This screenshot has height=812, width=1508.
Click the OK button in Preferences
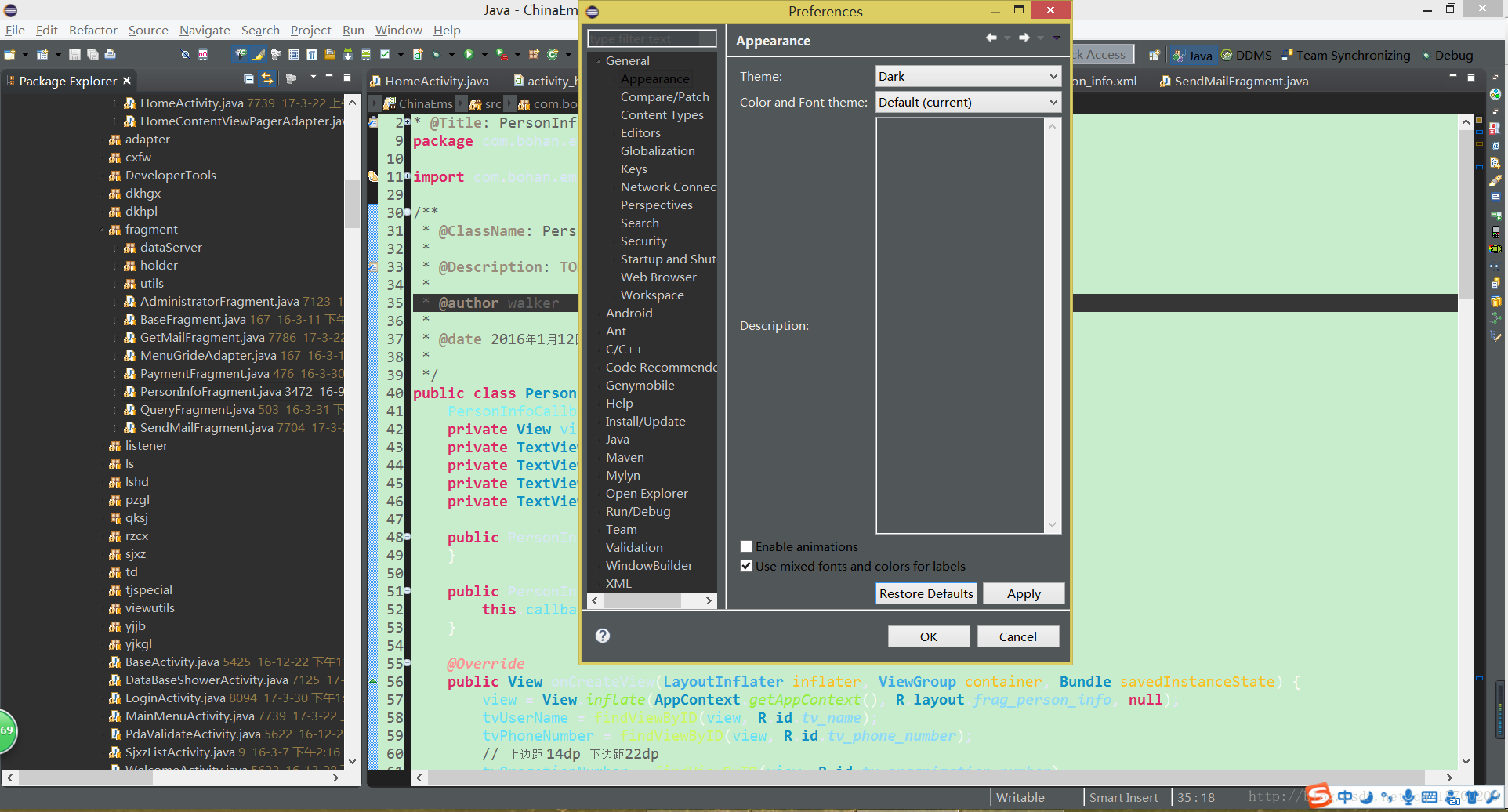point(929,636)
